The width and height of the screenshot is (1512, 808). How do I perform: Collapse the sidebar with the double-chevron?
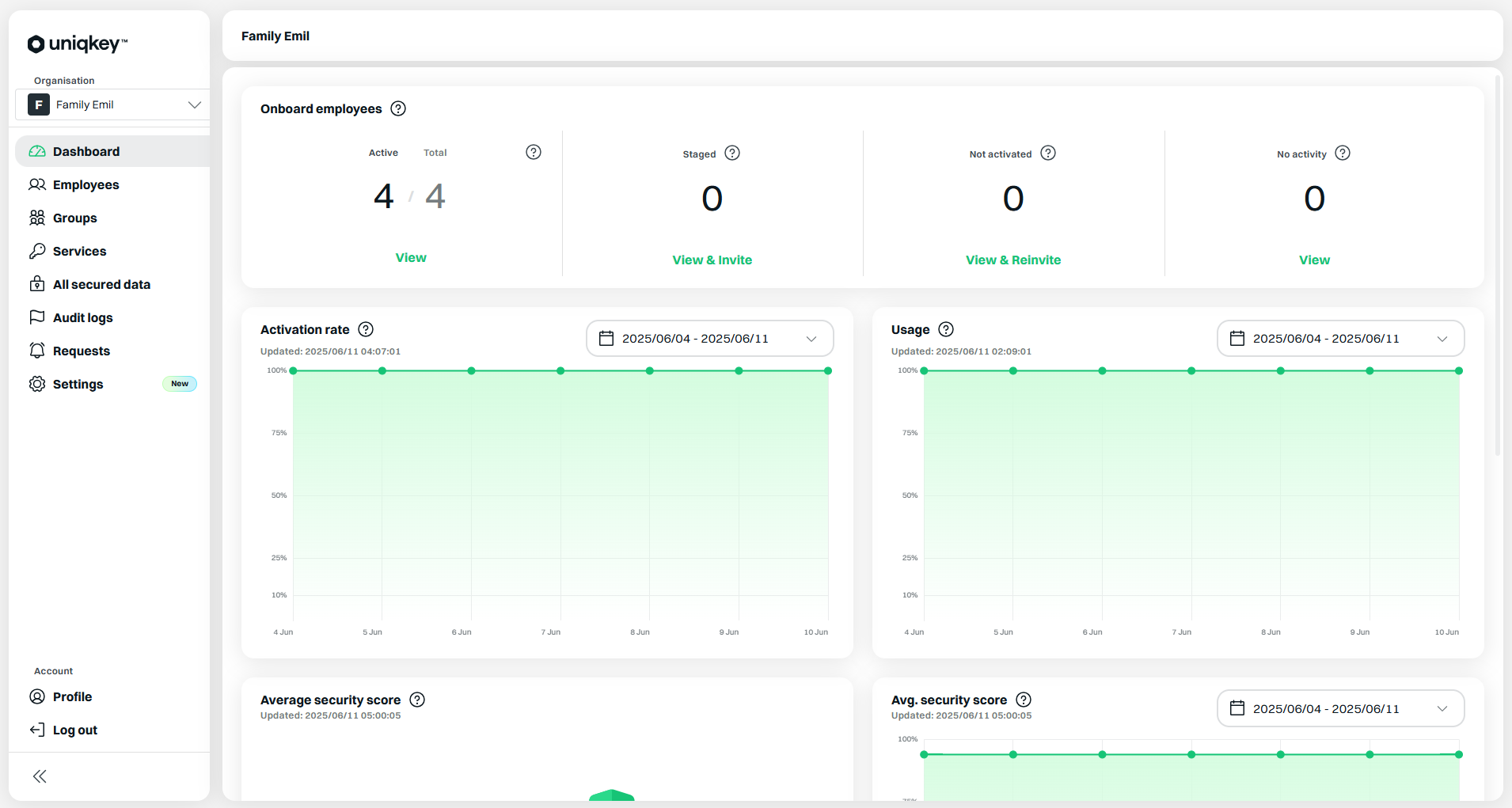39,776
